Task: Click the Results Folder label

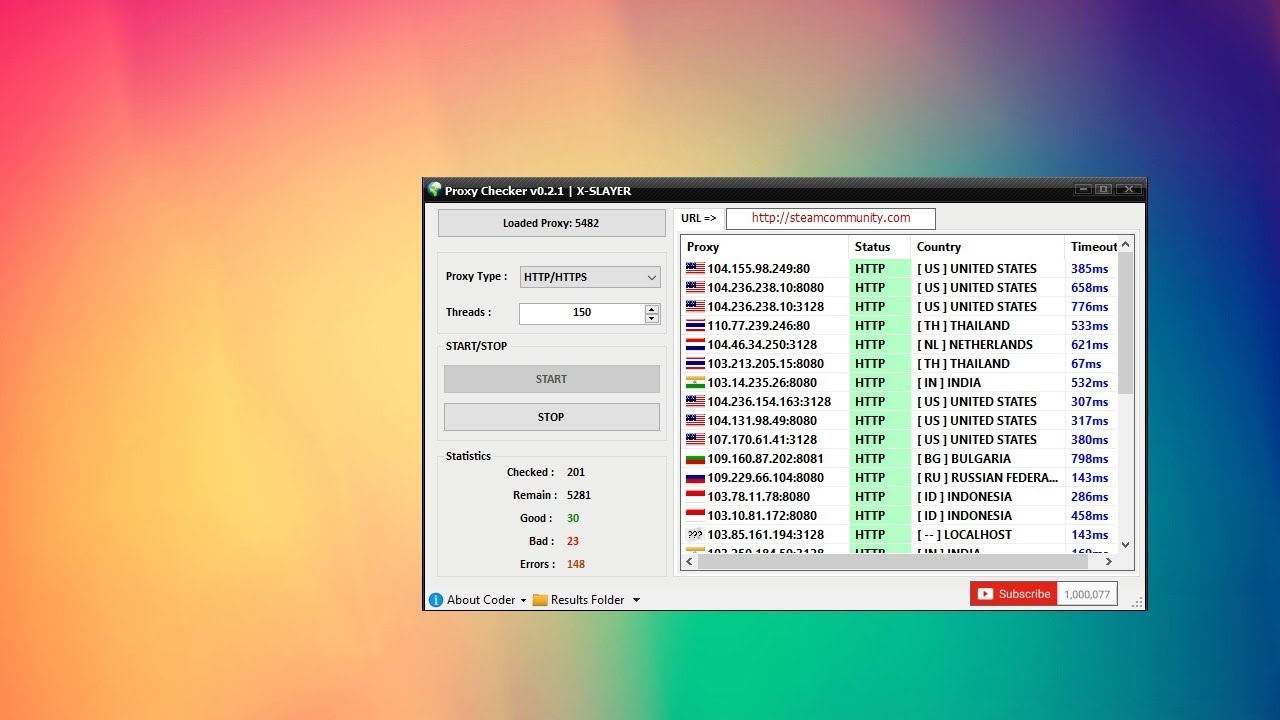Action: pyautogui.click(x=587, y=600)
